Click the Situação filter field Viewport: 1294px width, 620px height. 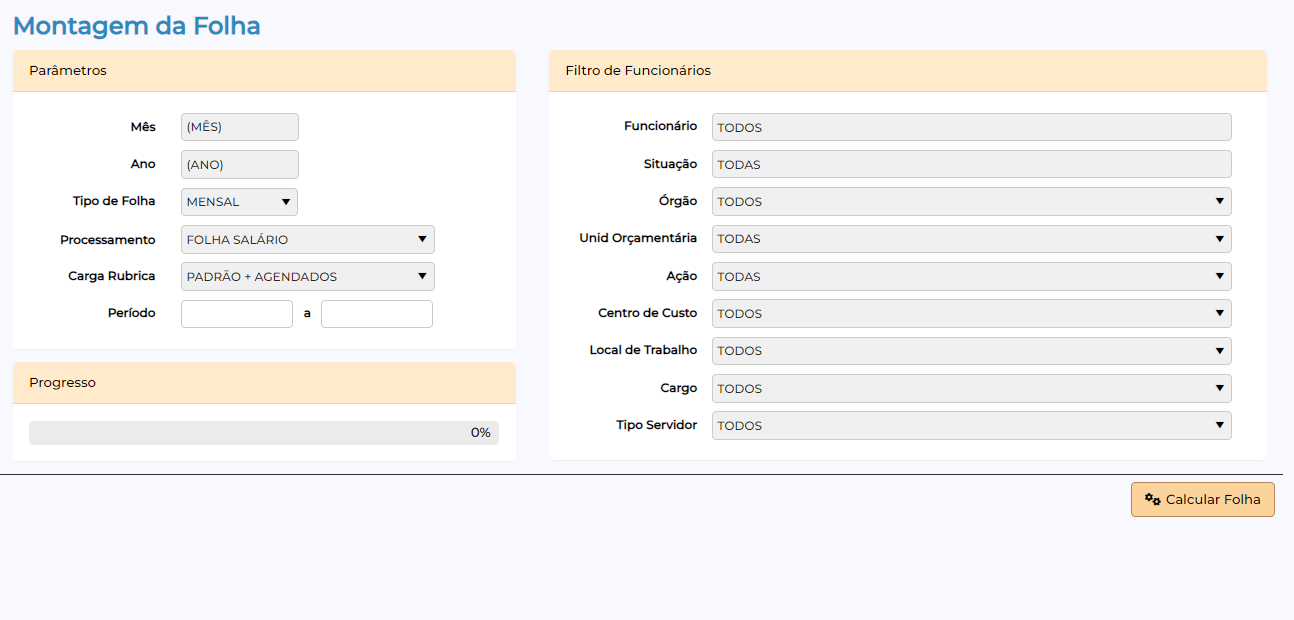tap(970, 164)
